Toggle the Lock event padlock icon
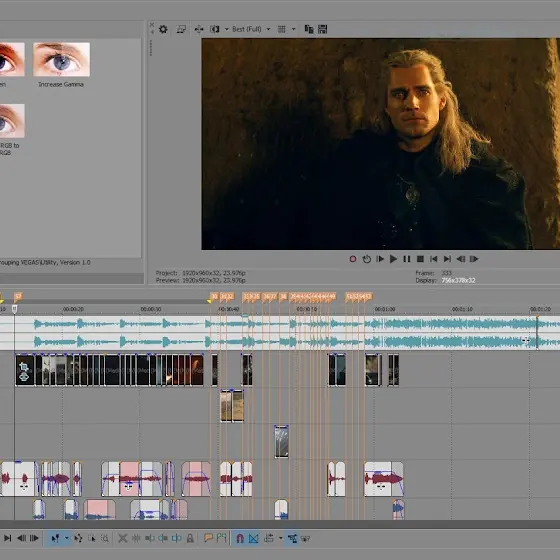This screenshot has height=560, width=560. coord(190,538)
